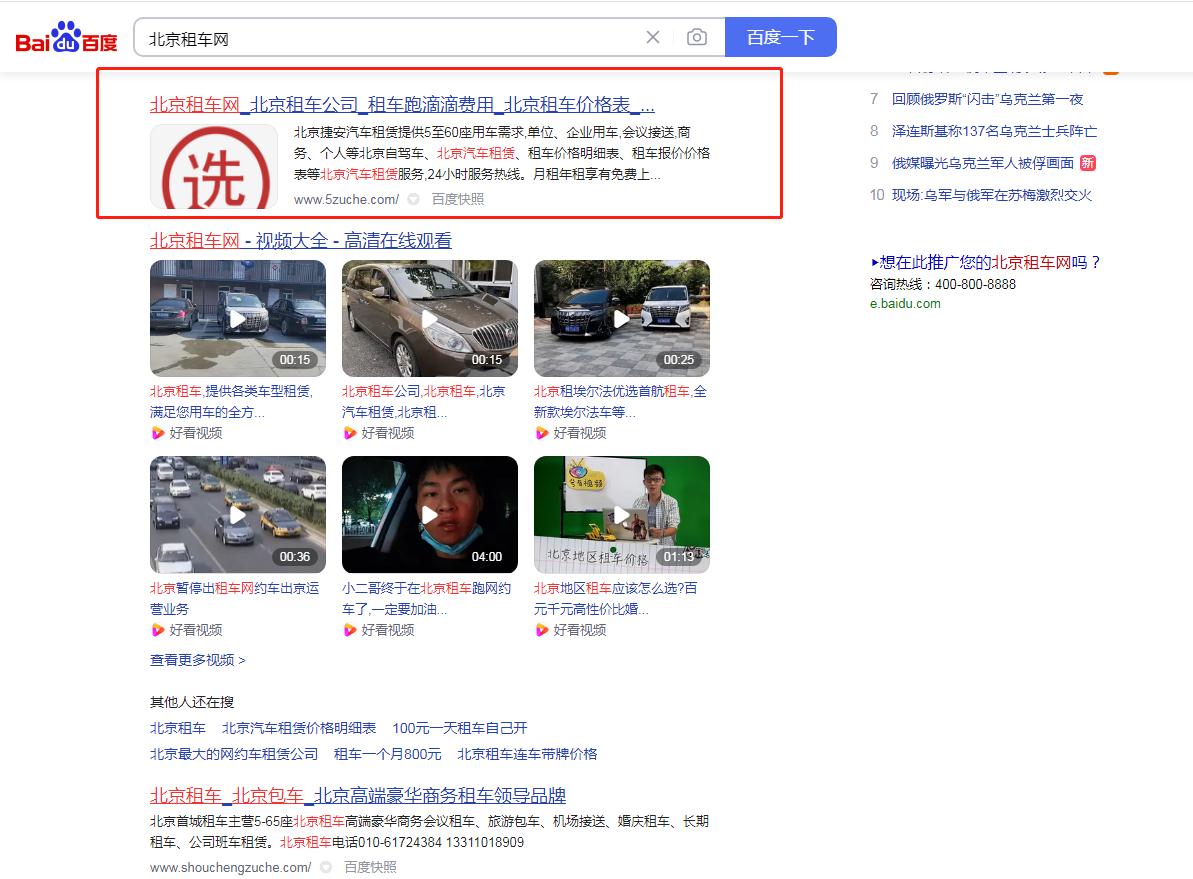The height and width of the screenshot is (879, 1193).
Task: Play 小二哥 four-minute video thumbnail
Action: coord(430,514)
